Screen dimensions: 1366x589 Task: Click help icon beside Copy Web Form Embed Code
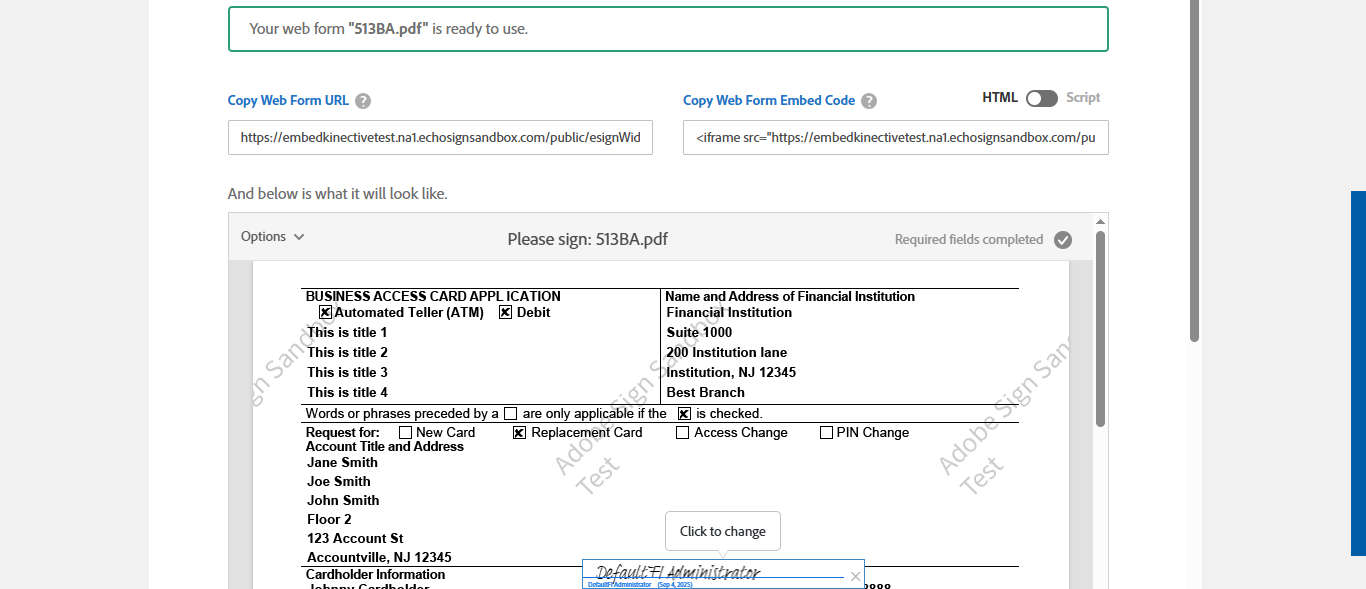click(x=869, y=101)
